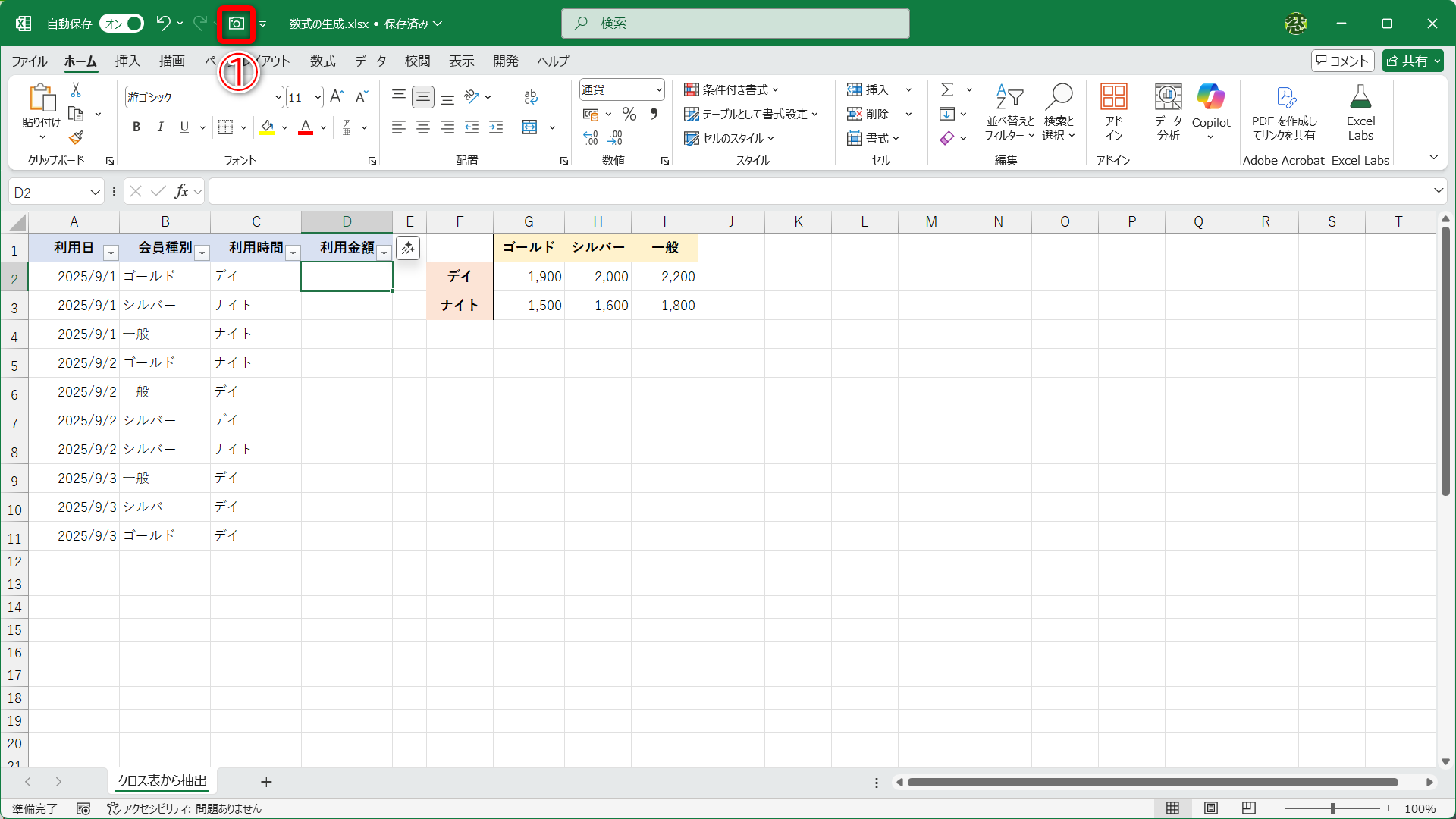
Task: Toggle italic formatting
Action: 160,127
